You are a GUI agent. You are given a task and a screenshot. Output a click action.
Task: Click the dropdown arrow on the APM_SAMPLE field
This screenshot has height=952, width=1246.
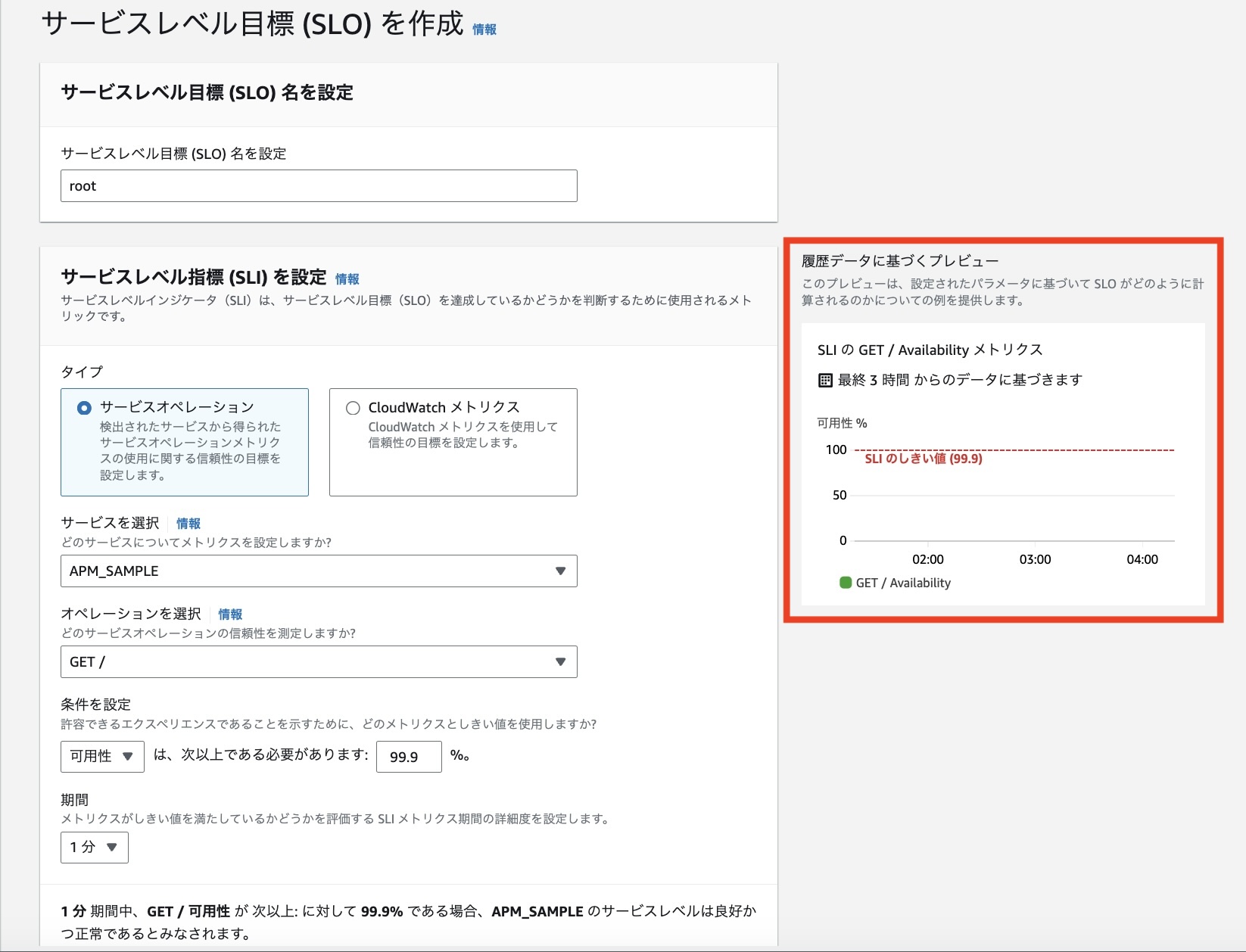tap(561, 571)
